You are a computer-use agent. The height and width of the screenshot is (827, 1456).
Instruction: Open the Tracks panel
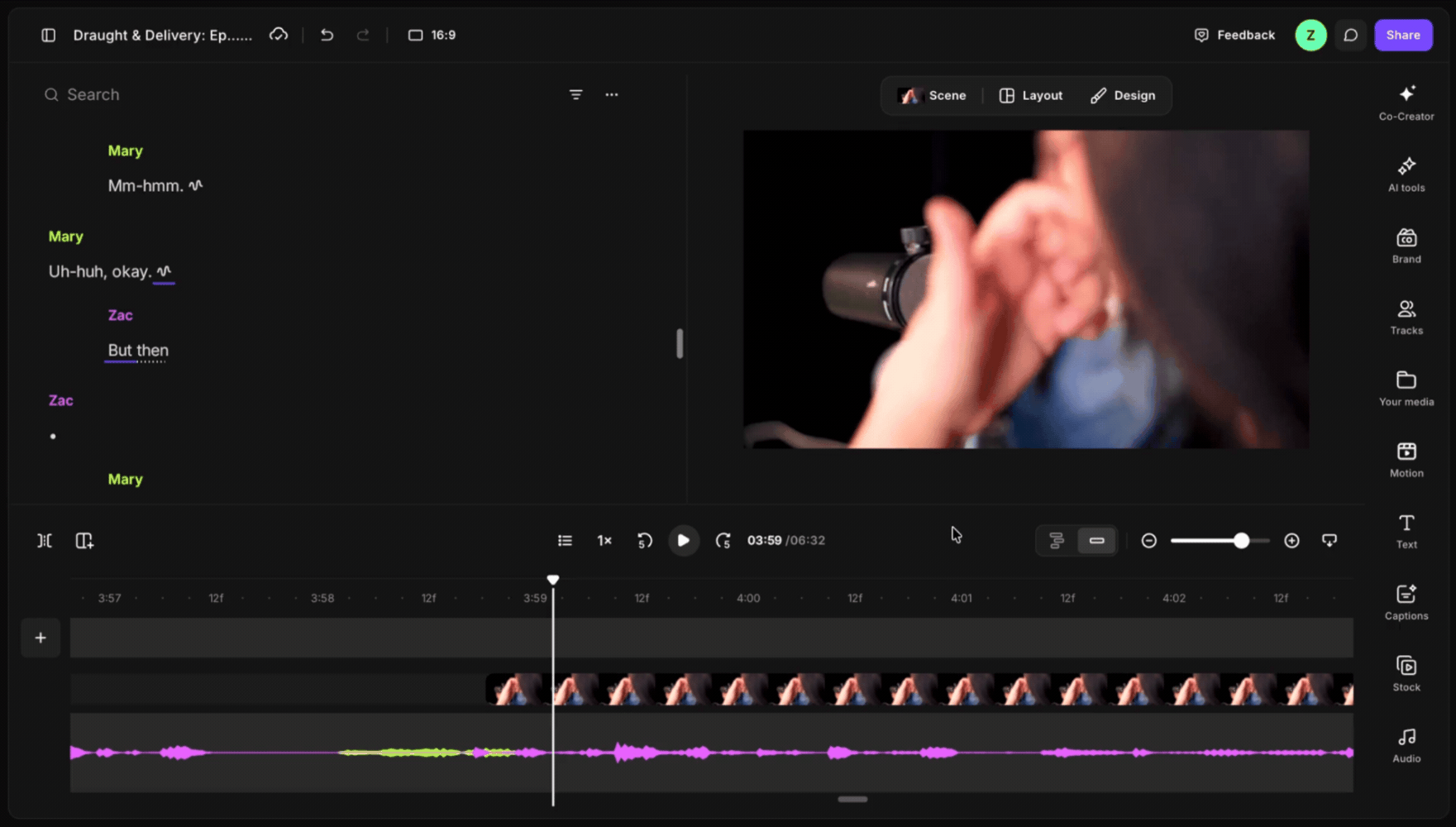coord(1406,317)
